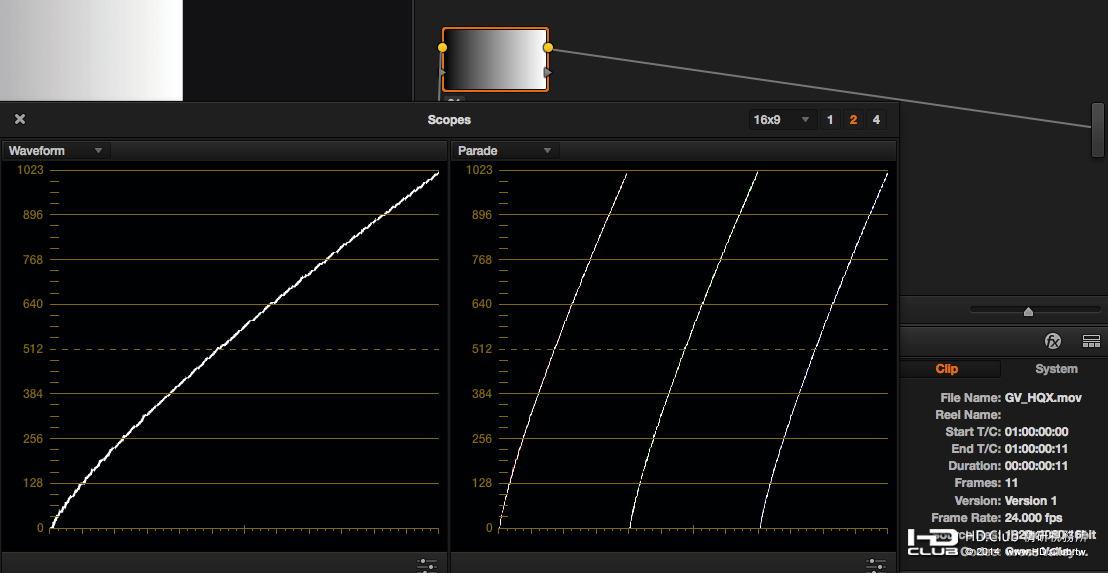The width and height of the screenshot is (1108, 573).
Task: Show 4 scopes at once
Action: point(876,120)
